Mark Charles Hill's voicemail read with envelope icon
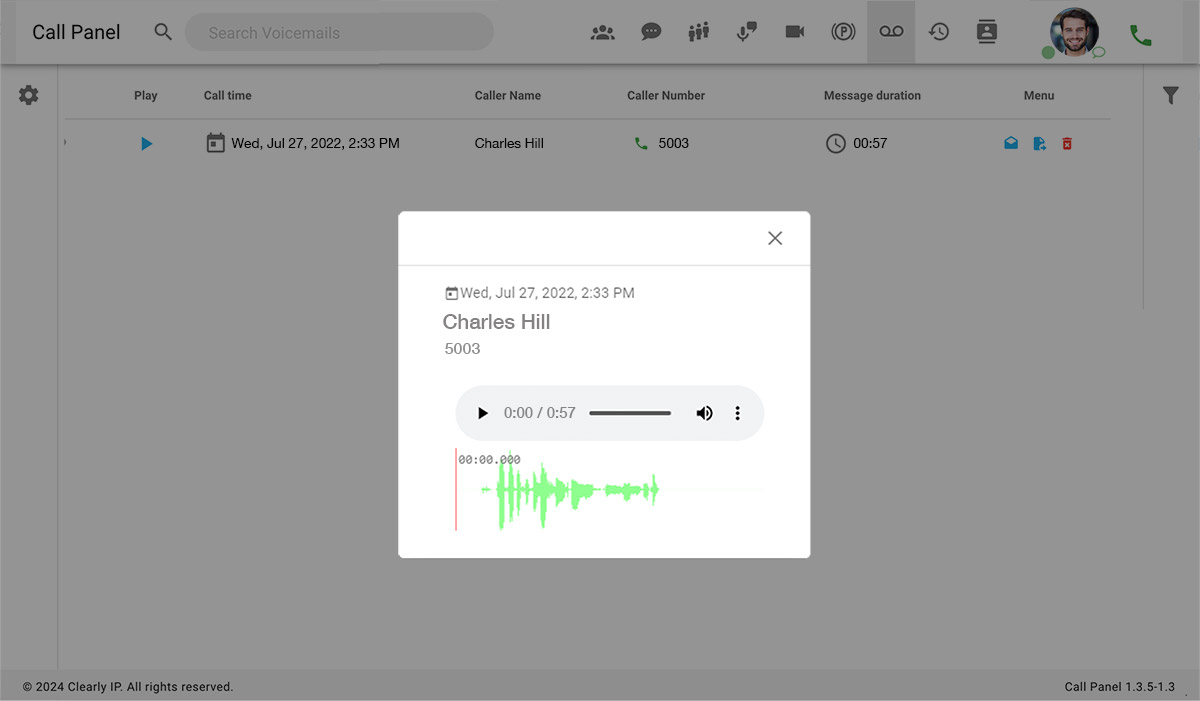This screenshot has height=701, width=1200. point(1011,144)
